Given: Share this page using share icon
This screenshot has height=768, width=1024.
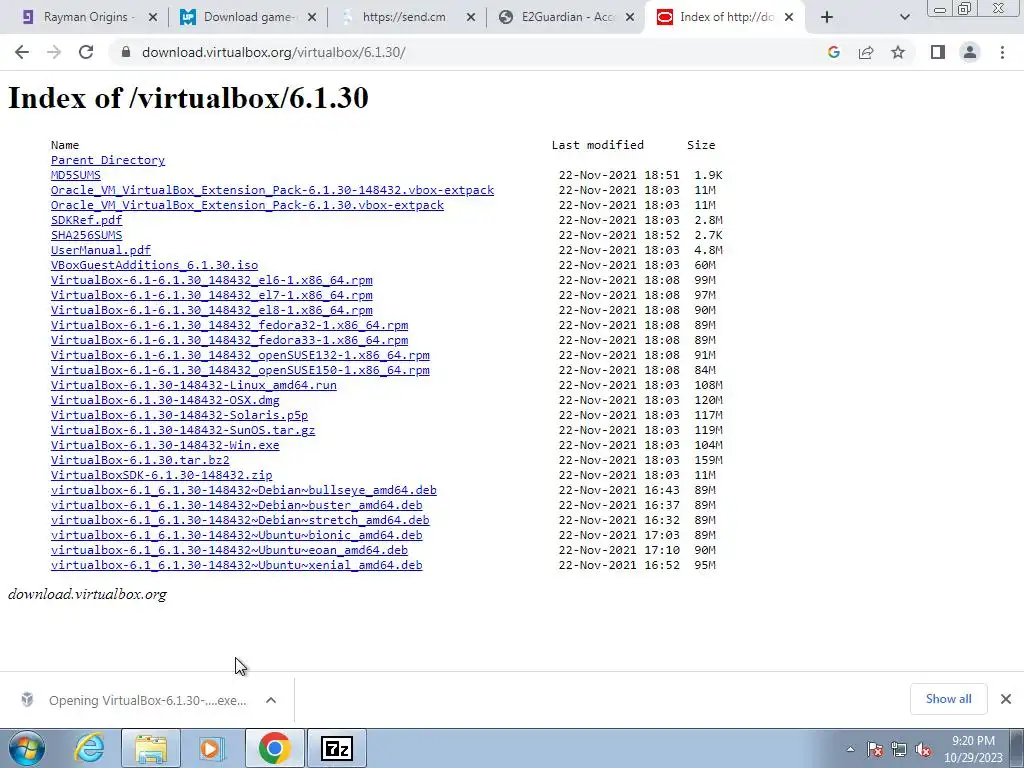Looking at the screenshot, I should click(x=866, y=52).
